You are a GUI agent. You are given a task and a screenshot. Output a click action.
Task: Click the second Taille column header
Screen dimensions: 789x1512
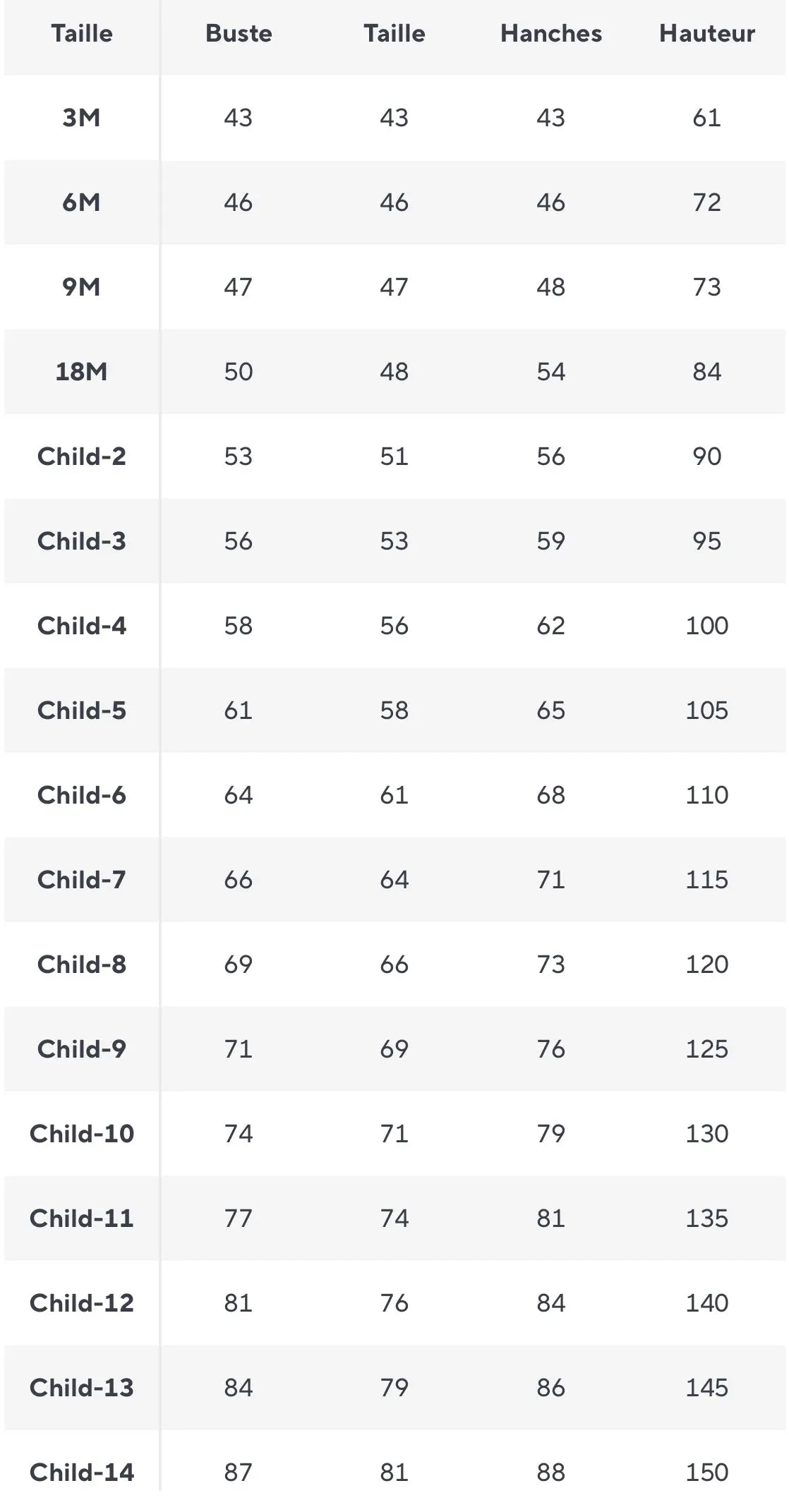394,33
